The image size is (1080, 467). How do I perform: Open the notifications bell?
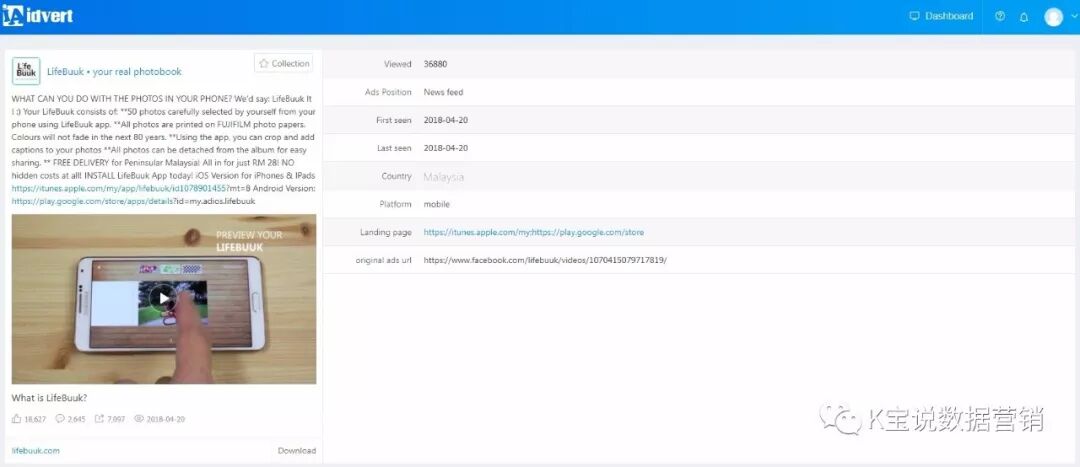[1024, 17]
